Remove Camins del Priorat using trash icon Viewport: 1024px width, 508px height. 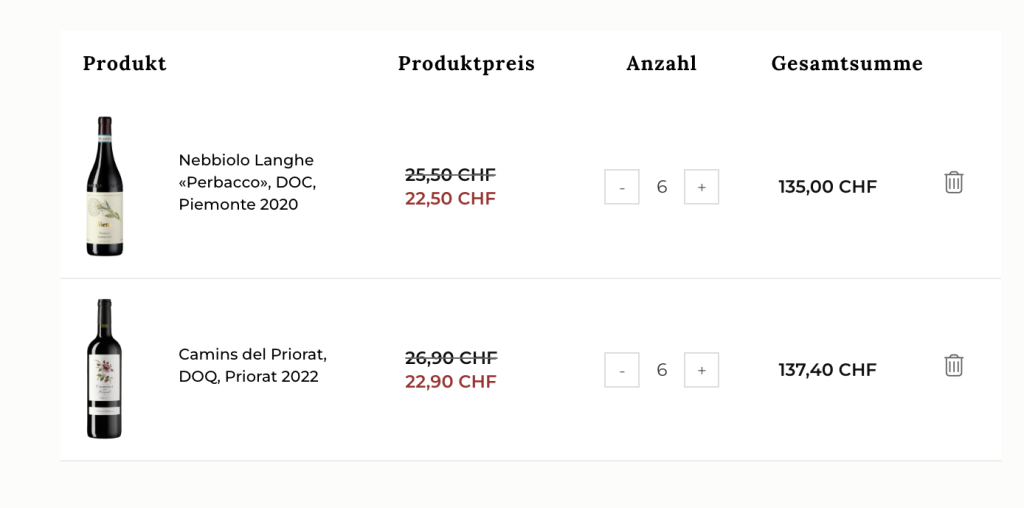pos(953,365)
